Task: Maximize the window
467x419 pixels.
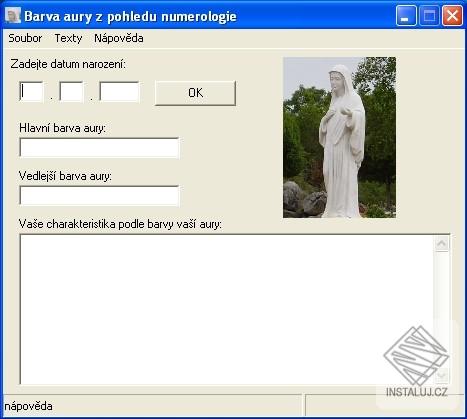Action: [x=429, y=16]
